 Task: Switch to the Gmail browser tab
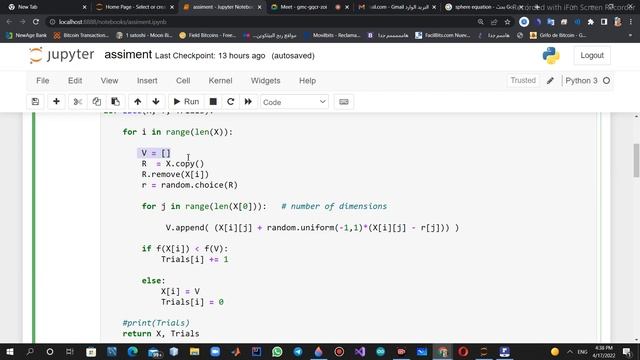pos(397,7)
